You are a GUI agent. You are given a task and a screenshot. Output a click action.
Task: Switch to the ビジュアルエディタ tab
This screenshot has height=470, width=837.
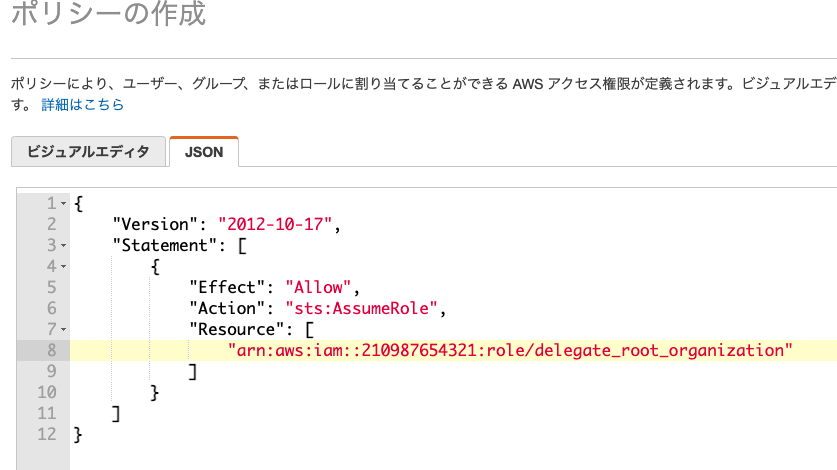click(88, 152)
